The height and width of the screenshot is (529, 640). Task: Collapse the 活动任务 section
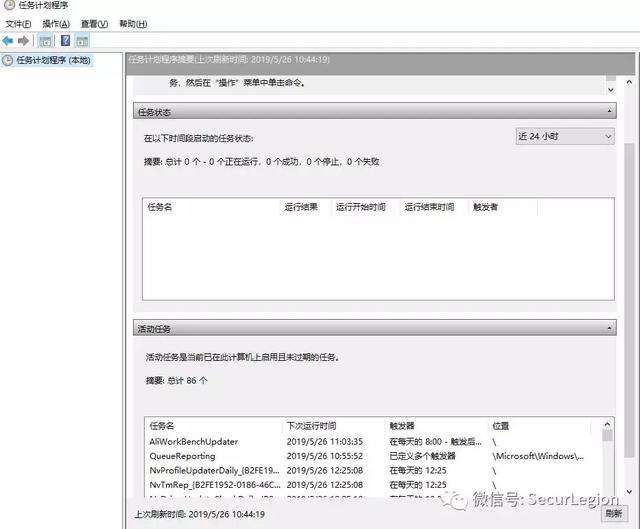(x=609, y=328)
